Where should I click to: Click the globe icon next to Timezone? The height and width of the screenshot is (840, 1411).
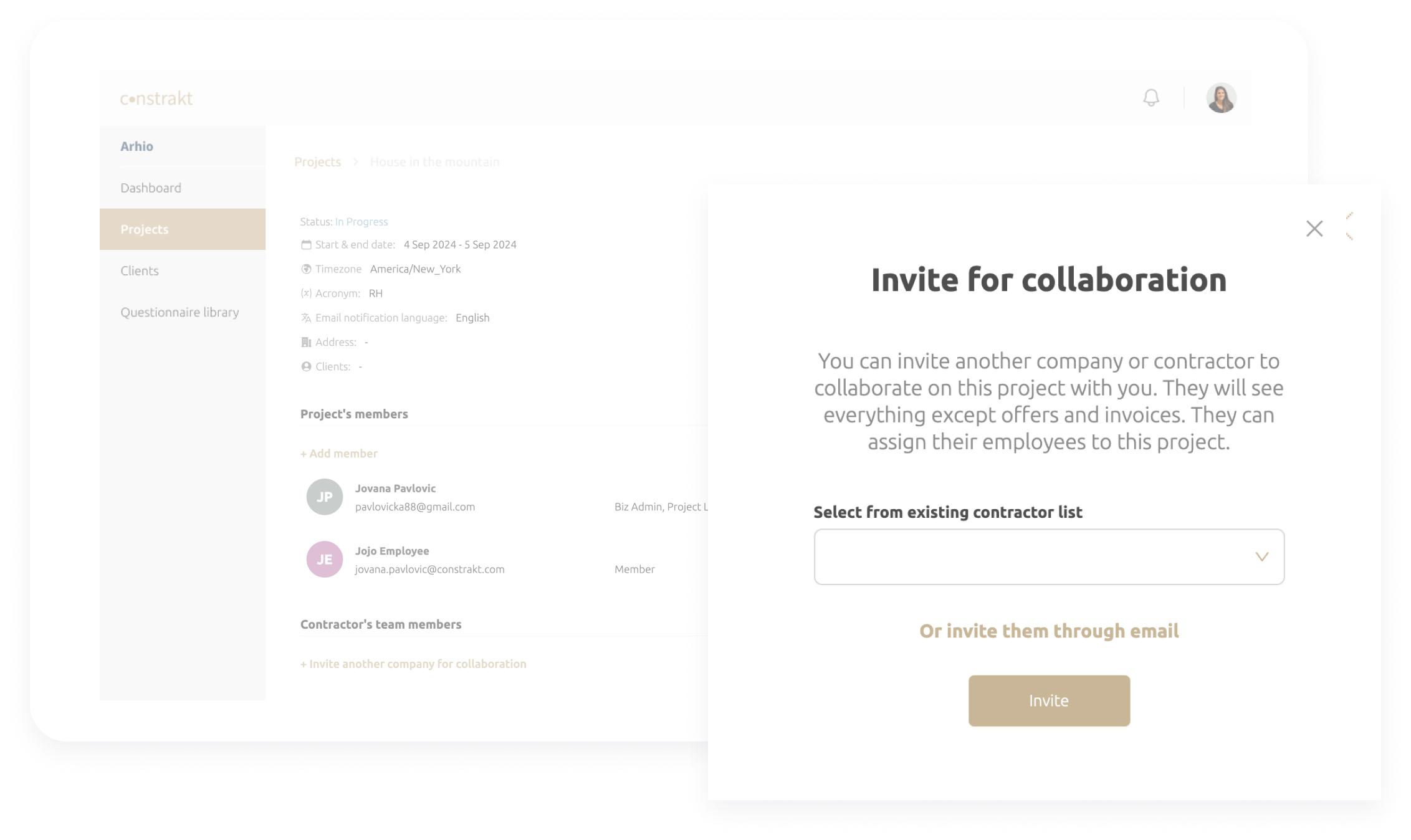point(306,269)
